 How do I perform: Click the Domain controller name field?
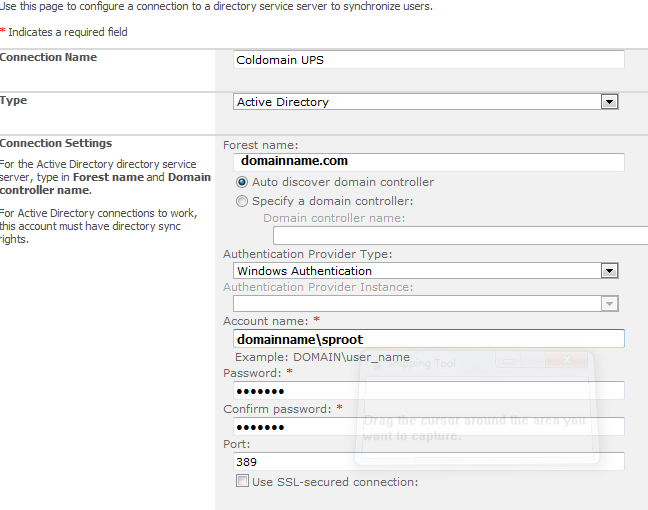click(x=460, y=236)
